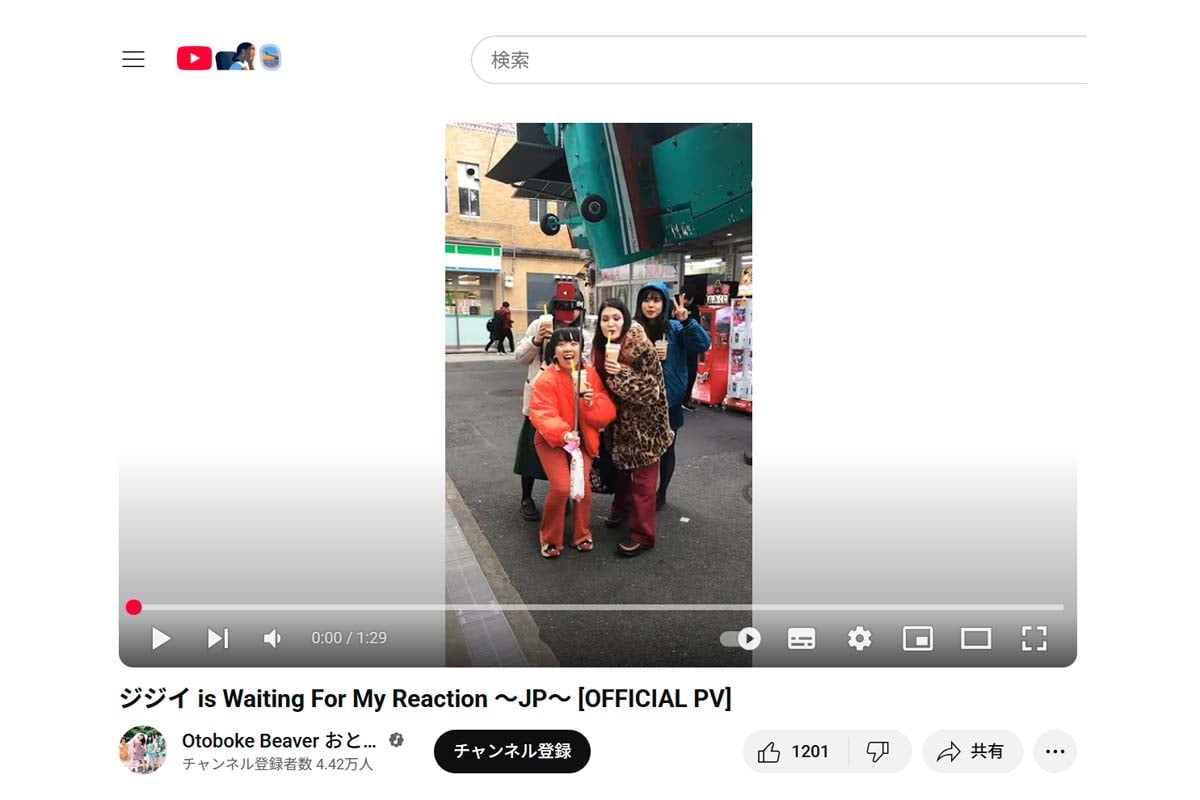This screenshot has height=800, width=1200.
Task: Click the video title text
Action: click(x=425, y=698)
